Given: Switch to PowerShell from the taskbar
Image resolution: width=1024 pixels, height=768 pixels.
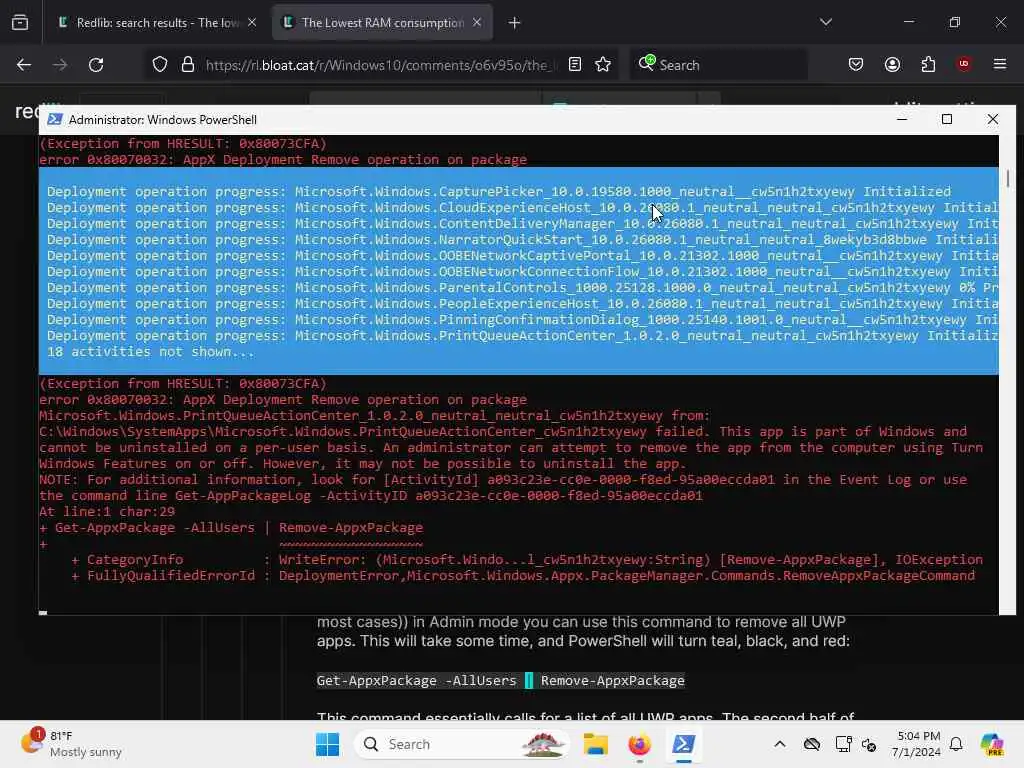Looking at the screenshot, I should pos(683,744).
